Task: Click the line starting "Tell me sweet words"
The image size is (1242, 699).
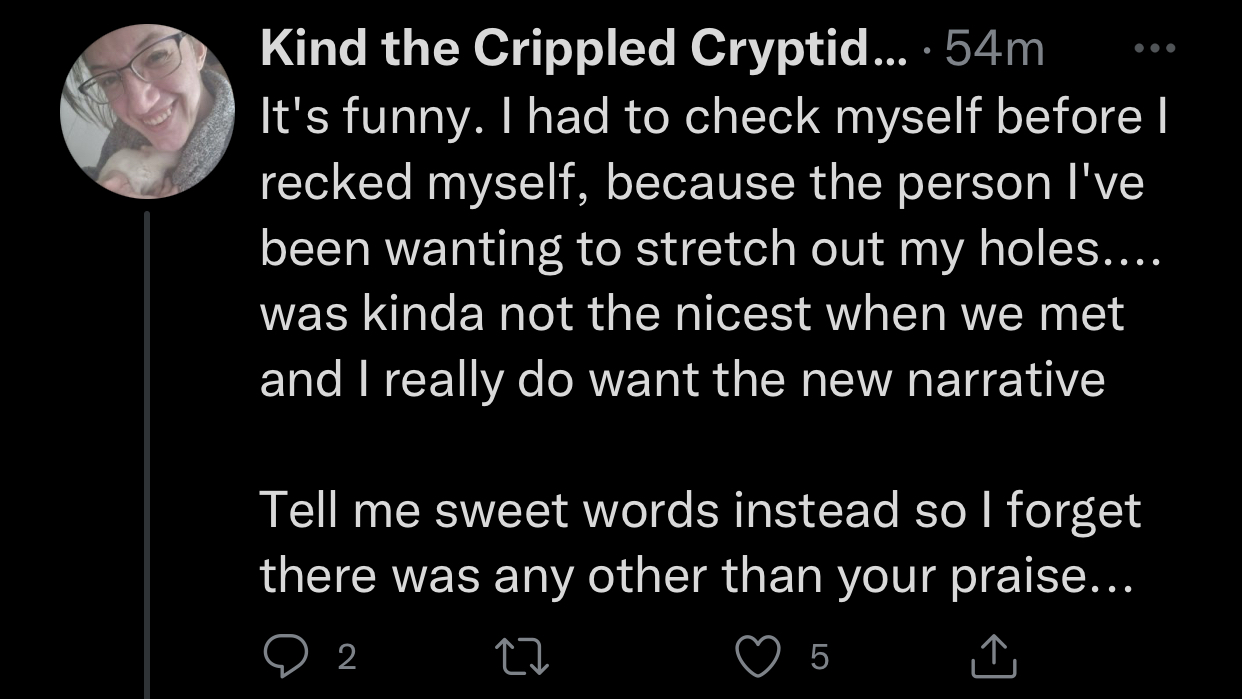Action: (700, 511)
